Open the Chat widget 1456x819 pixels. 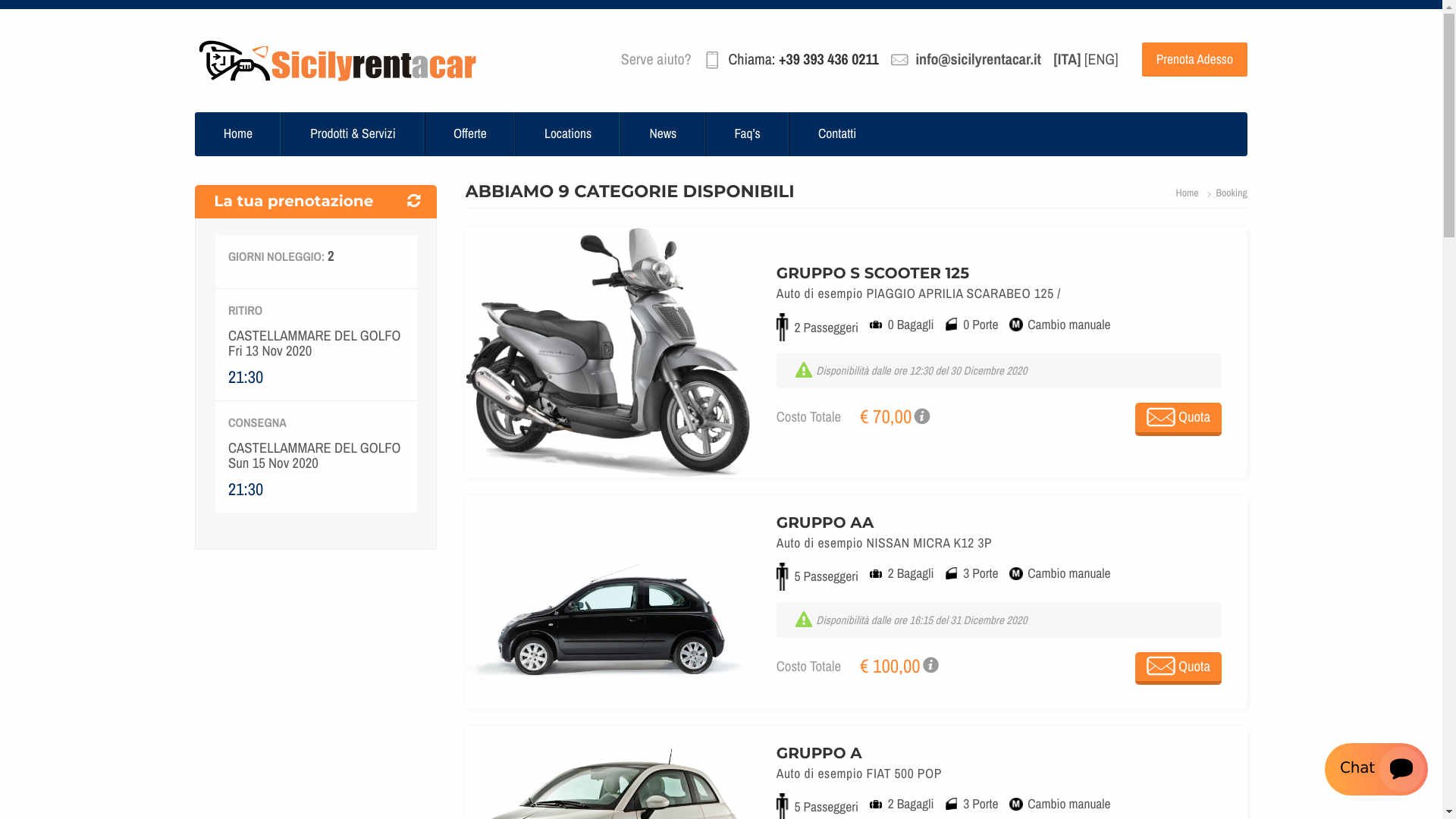coord(1376,769)
